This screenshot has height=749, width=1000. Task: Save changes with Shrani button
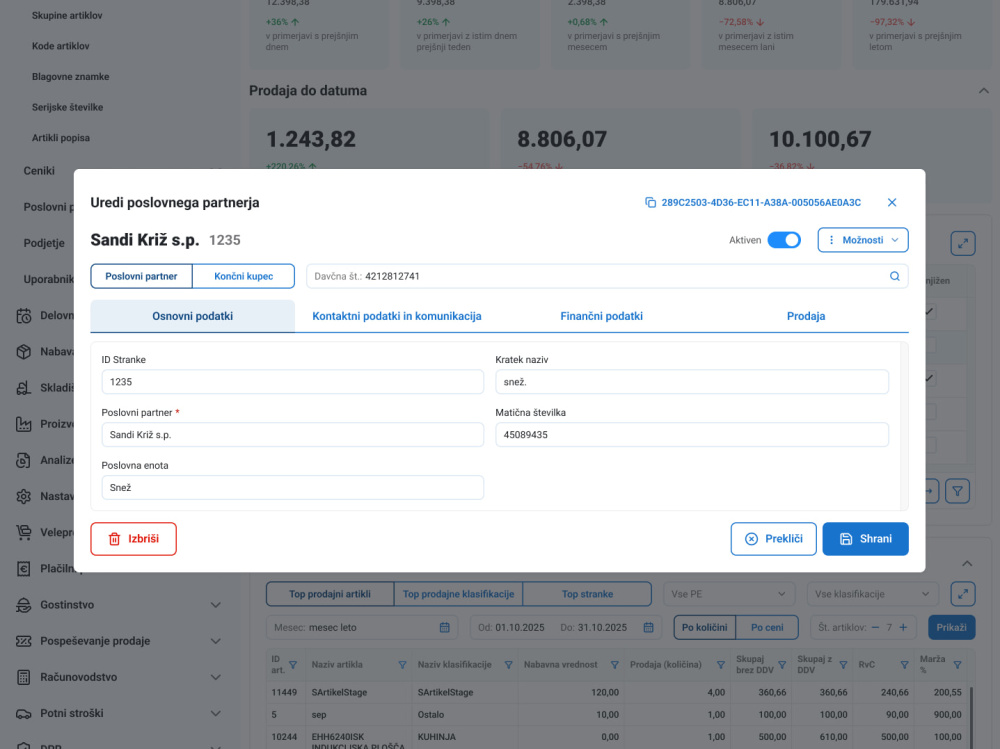pyautogui.click(x=865, y=539)
